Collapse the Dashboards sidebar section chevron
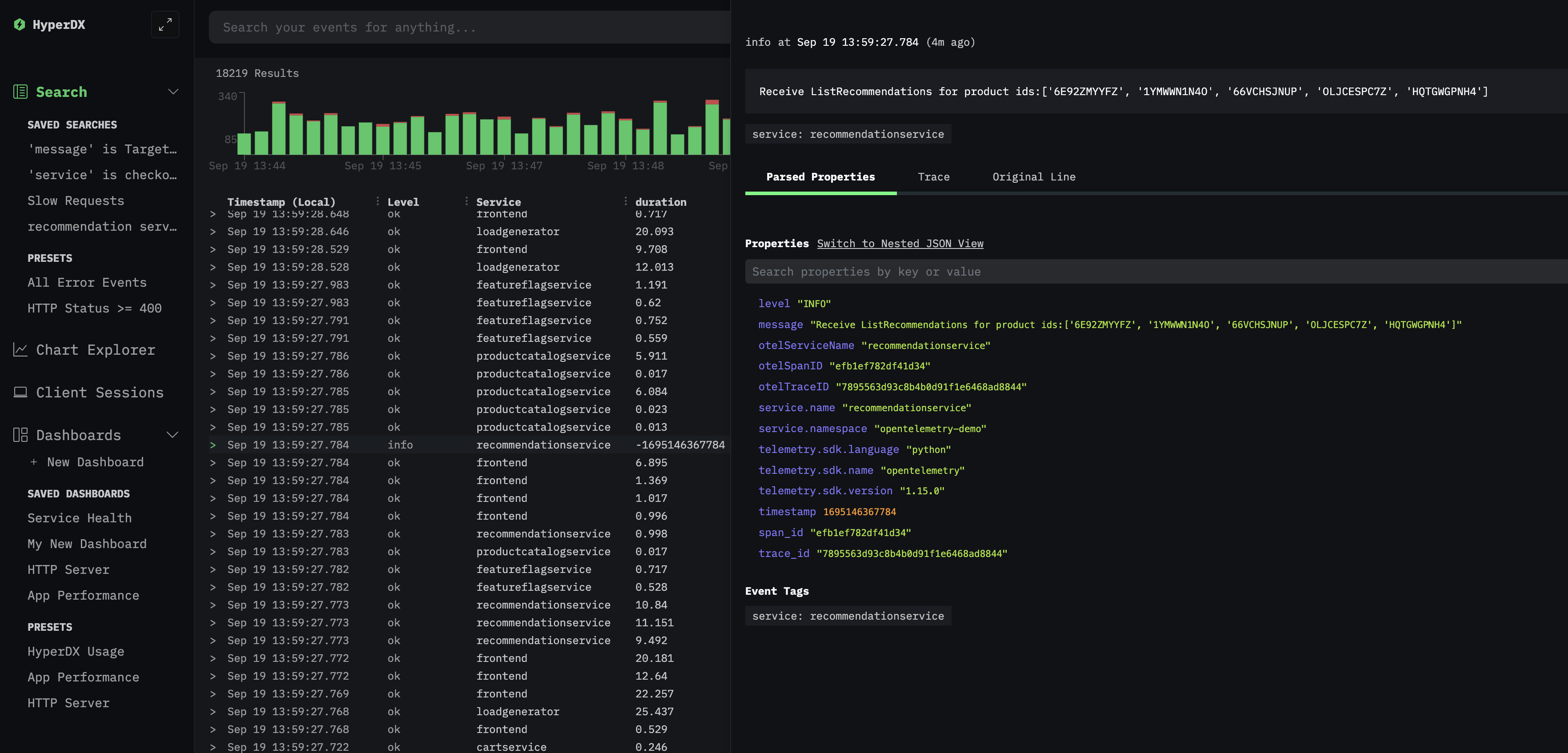The height and width of the screenshot is (753, 1568). click(173, 435)
